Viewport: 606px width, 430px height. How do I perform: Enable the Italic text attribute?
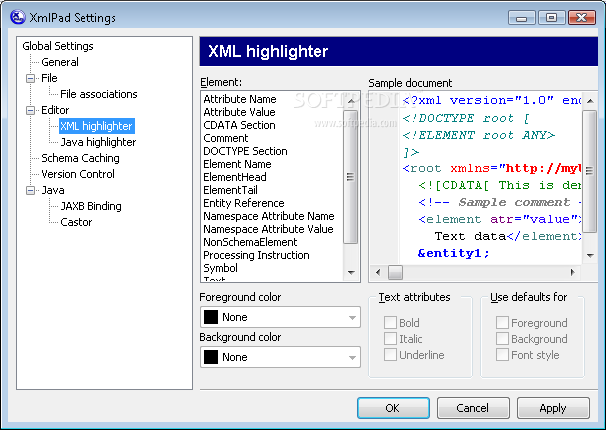[x=390, y=339]
